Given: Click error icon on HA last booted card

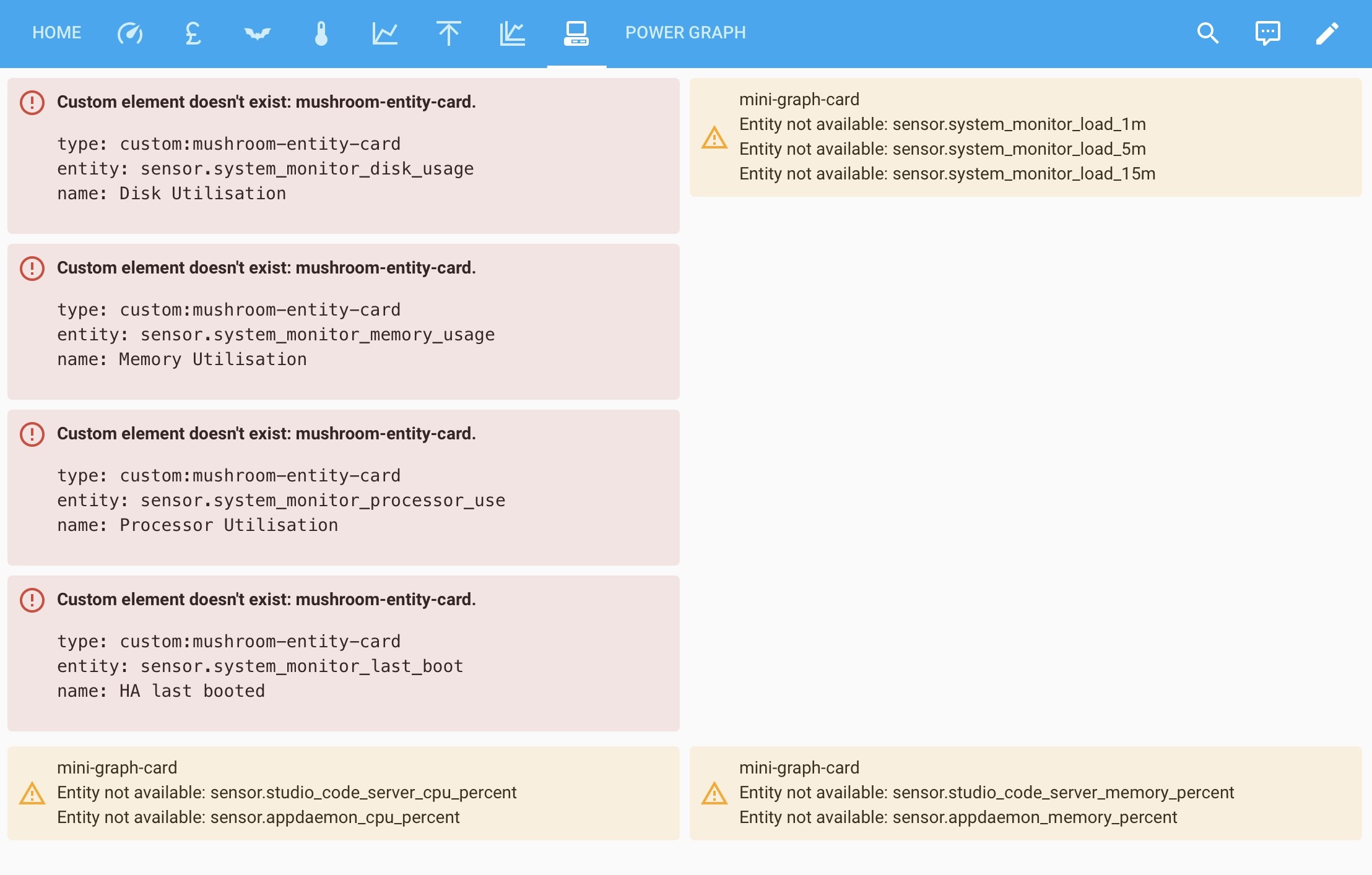Looking at the screenshot, I should click(32, 600).
